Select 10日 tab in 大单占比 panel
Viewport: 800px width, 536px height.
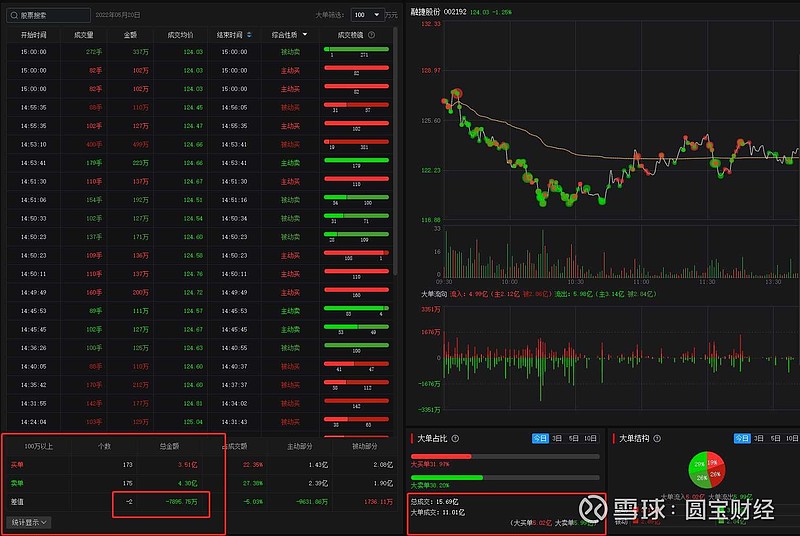click(590, 439)
